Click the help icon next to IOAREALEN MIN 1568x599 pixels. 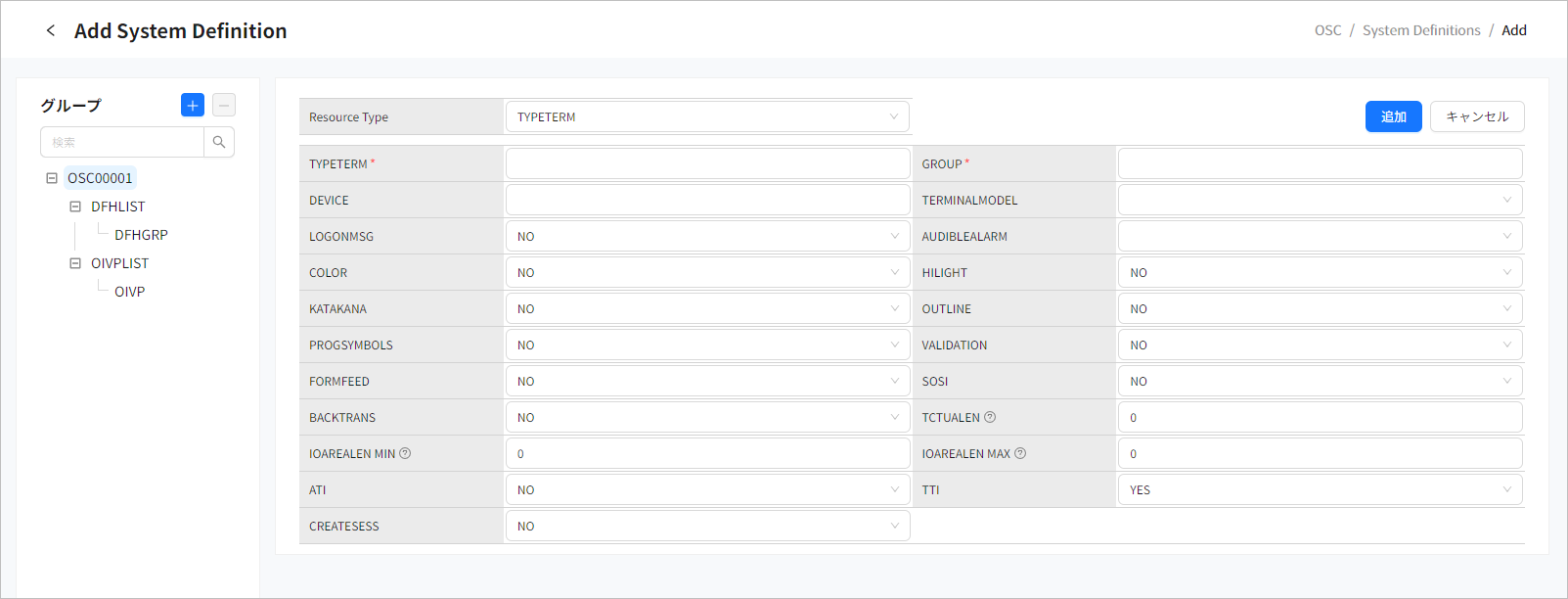click(405, 453)
